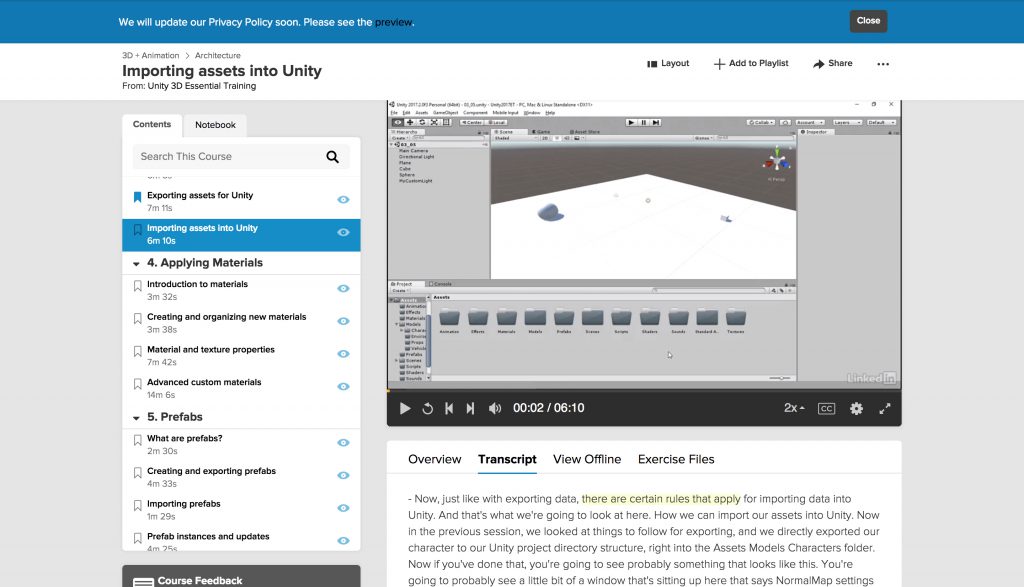Viewport: 1024px width, 587px height.
Task: Bookmark the Importing assets into Unity lesson
Action: (137, 230)
